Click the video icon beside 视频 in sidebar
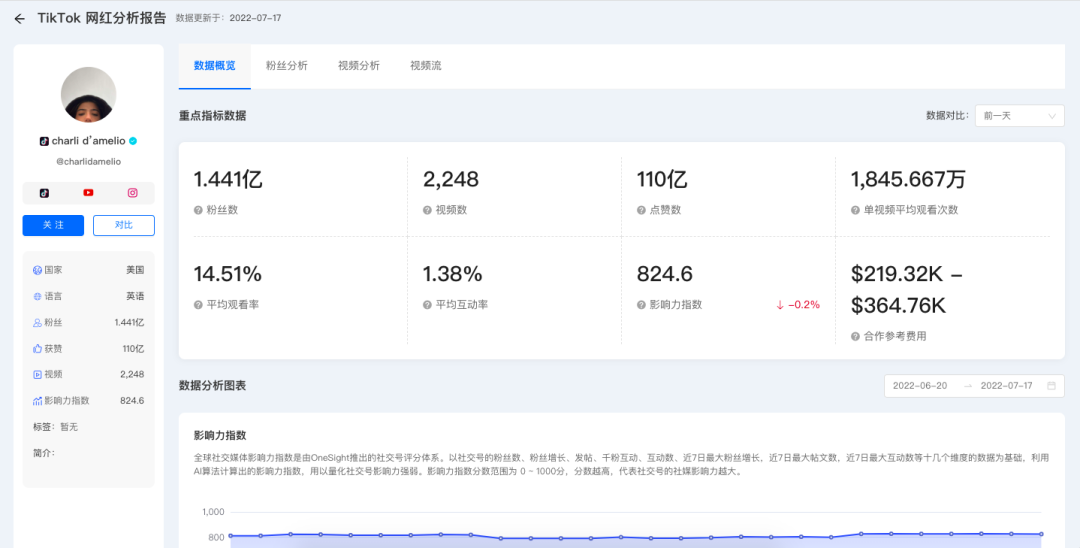Viewport: 1080px width, 548px height. (37, 375)
